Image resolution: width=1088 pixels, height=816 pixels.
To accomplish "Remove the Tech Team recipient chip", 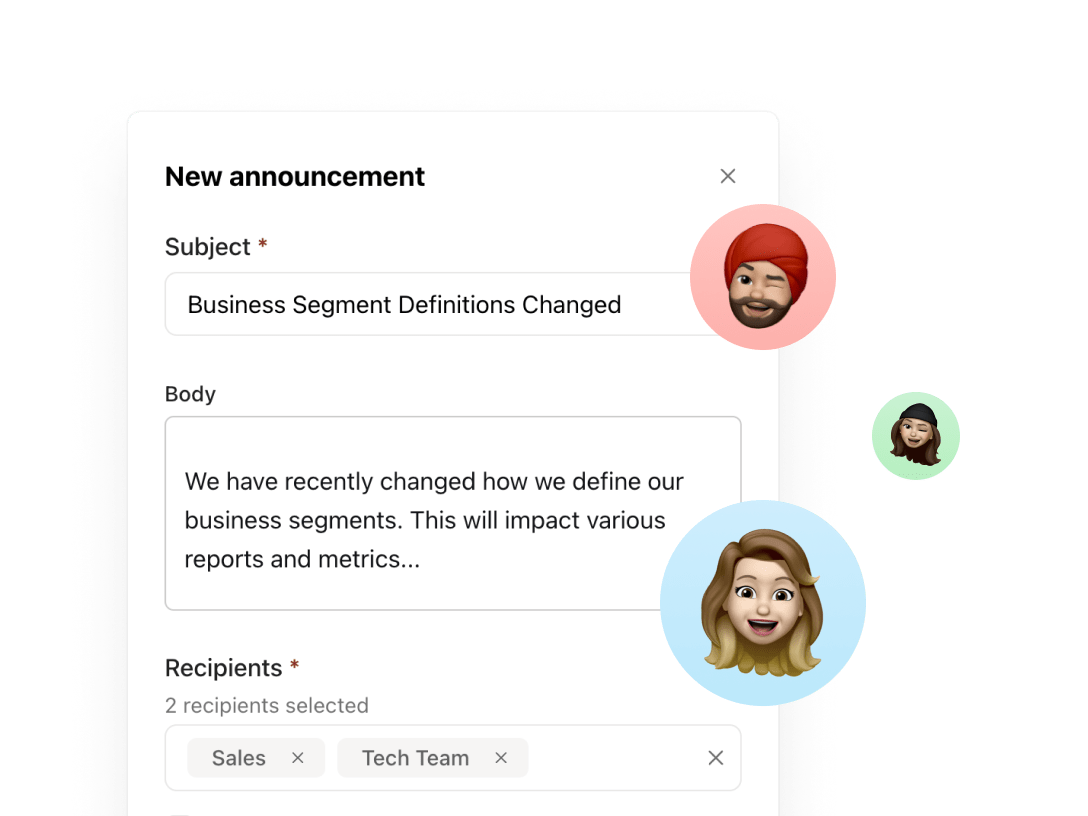I will (x=501, y=758).
